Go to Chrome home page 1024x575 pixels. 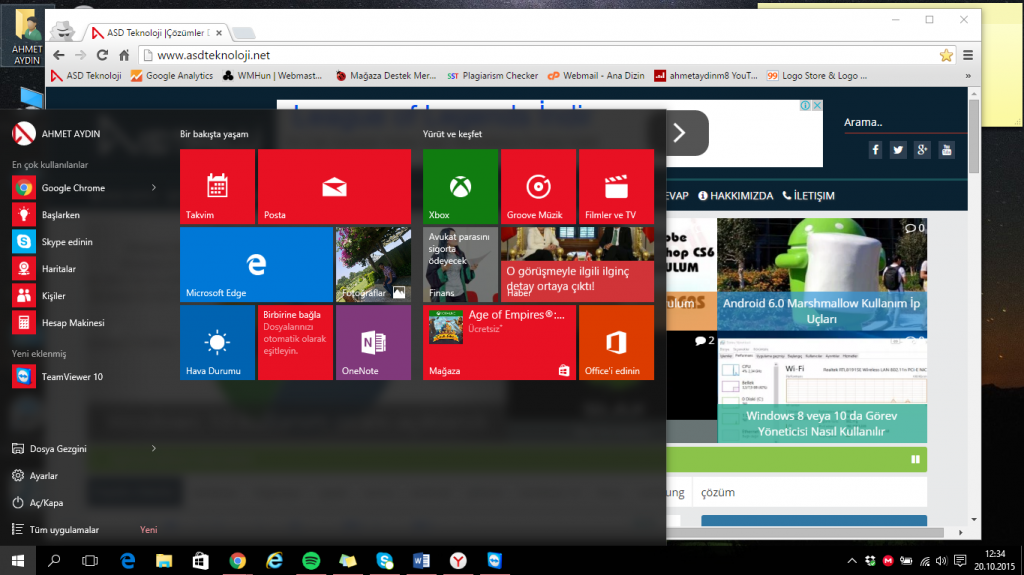(124, 56)
